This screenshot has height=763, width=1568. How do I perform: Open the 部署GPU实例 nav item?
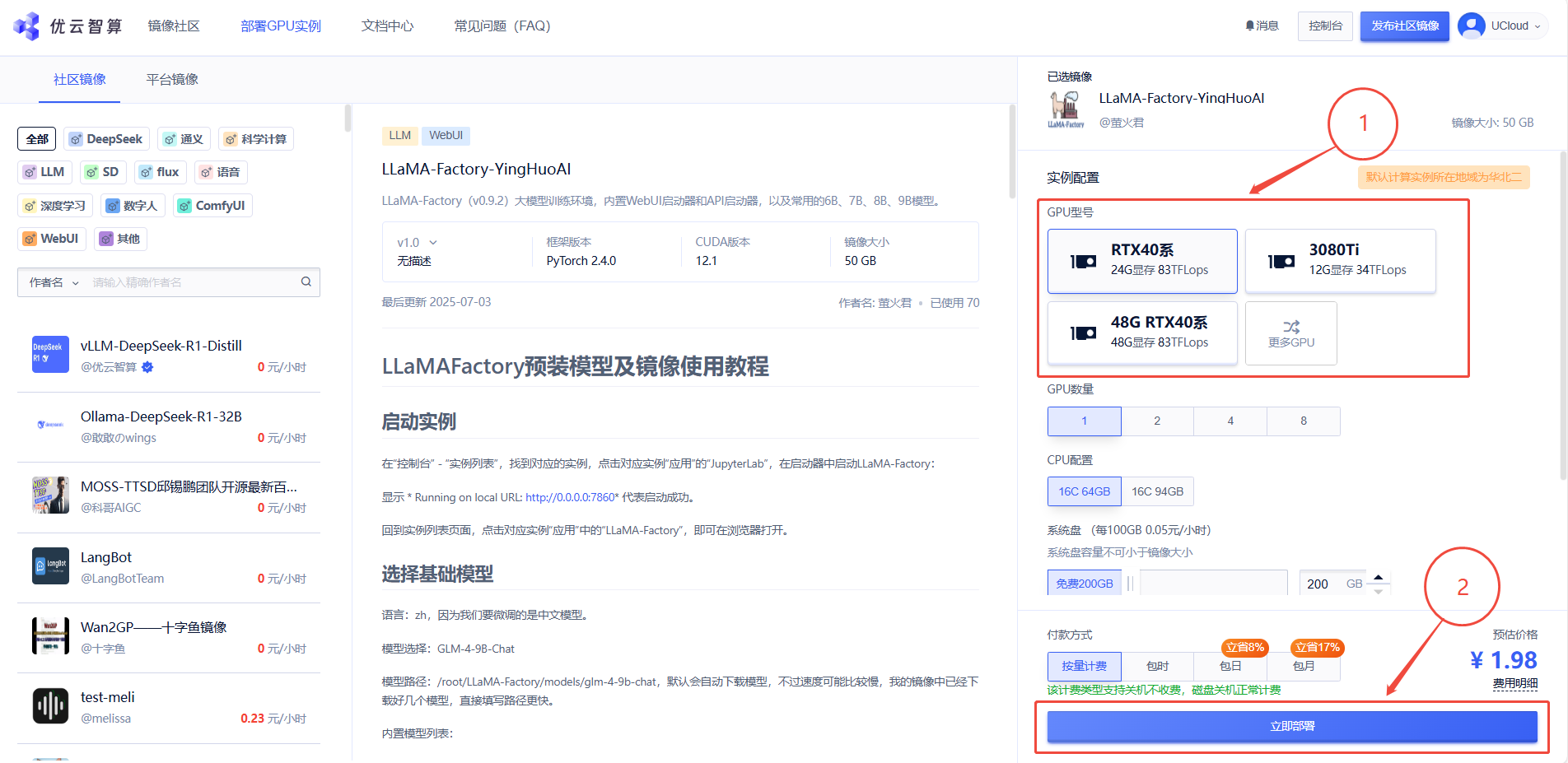(x=281, y=26)
